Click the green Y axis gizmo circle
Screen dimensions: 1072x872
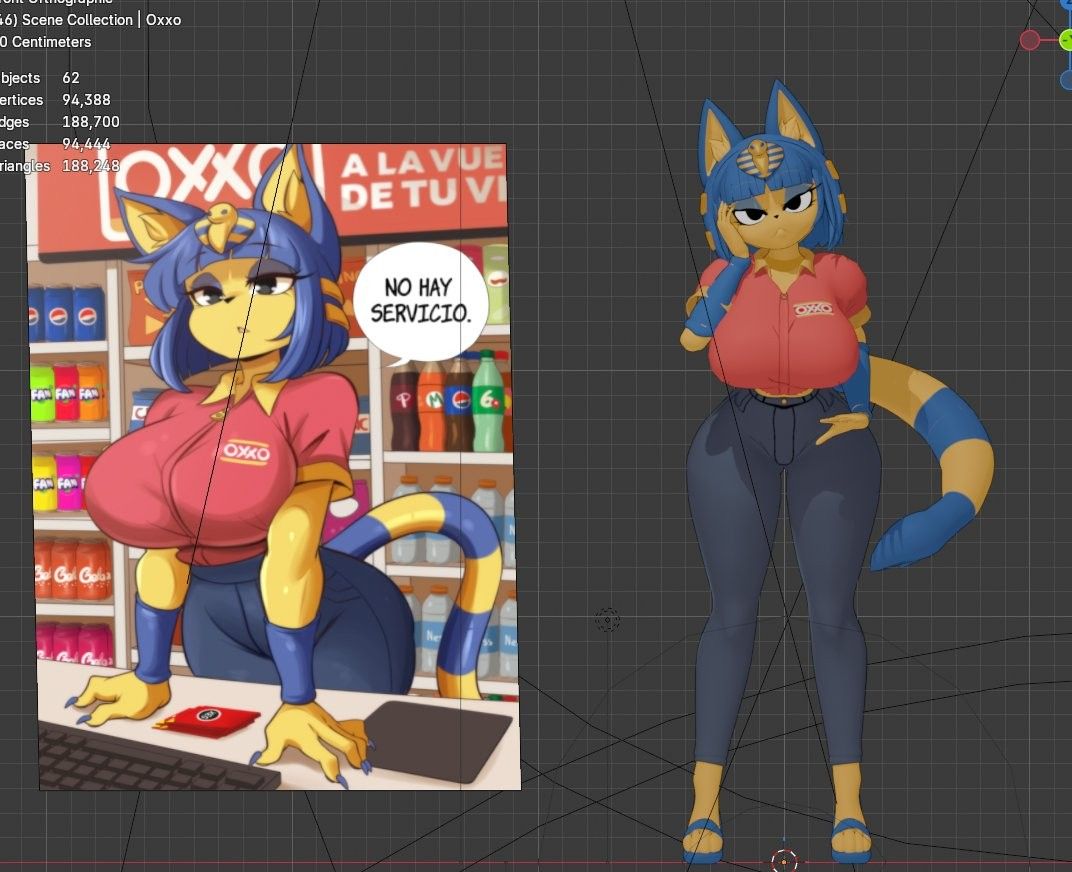1066,40
